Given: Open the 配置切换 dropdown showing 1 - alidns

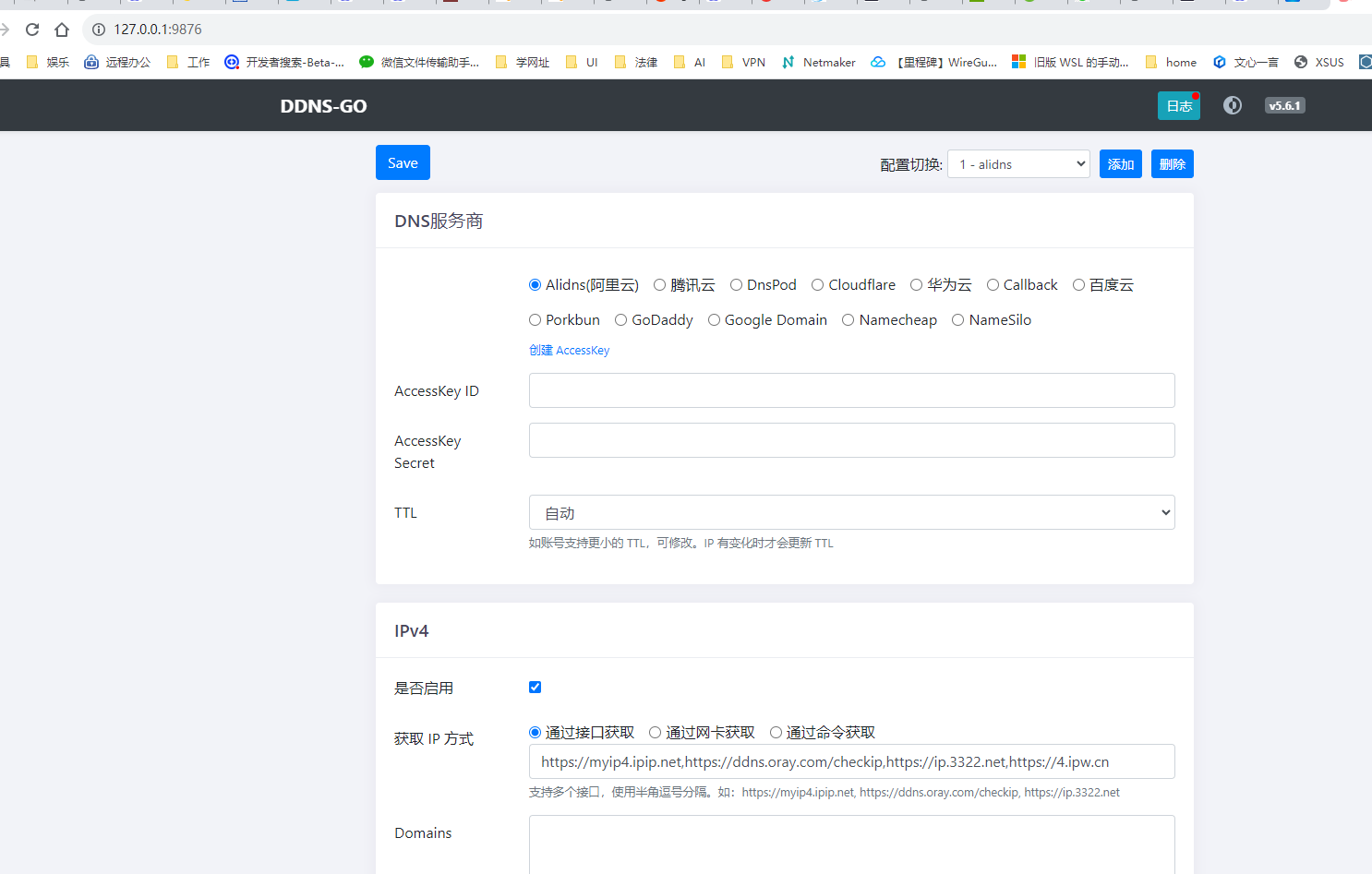Looking at the screenshot, I should tap(1018, 164).
